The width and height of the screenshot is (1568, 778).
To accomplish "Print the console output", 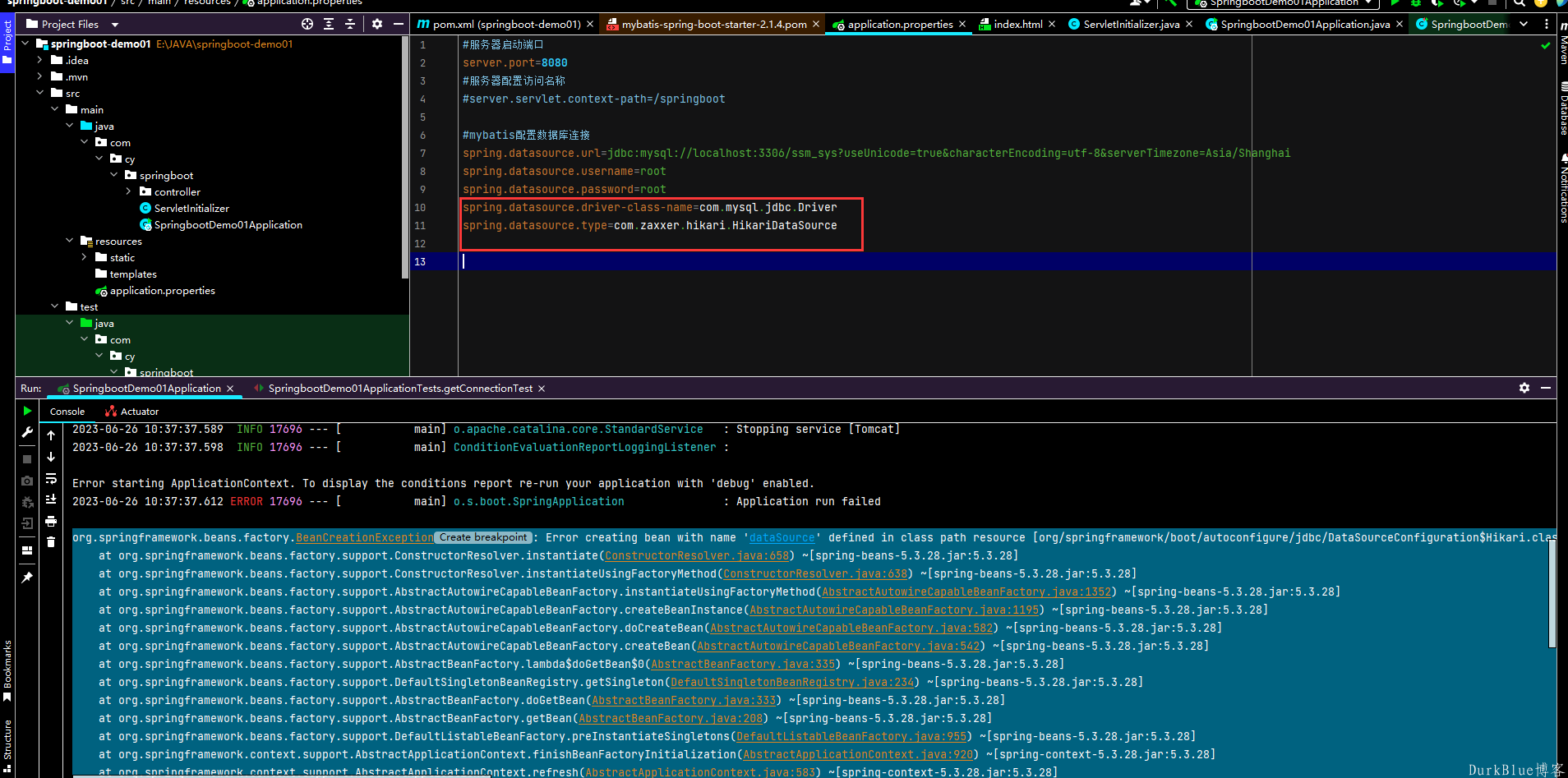I will pyautogui.click(x=51, y=521).
